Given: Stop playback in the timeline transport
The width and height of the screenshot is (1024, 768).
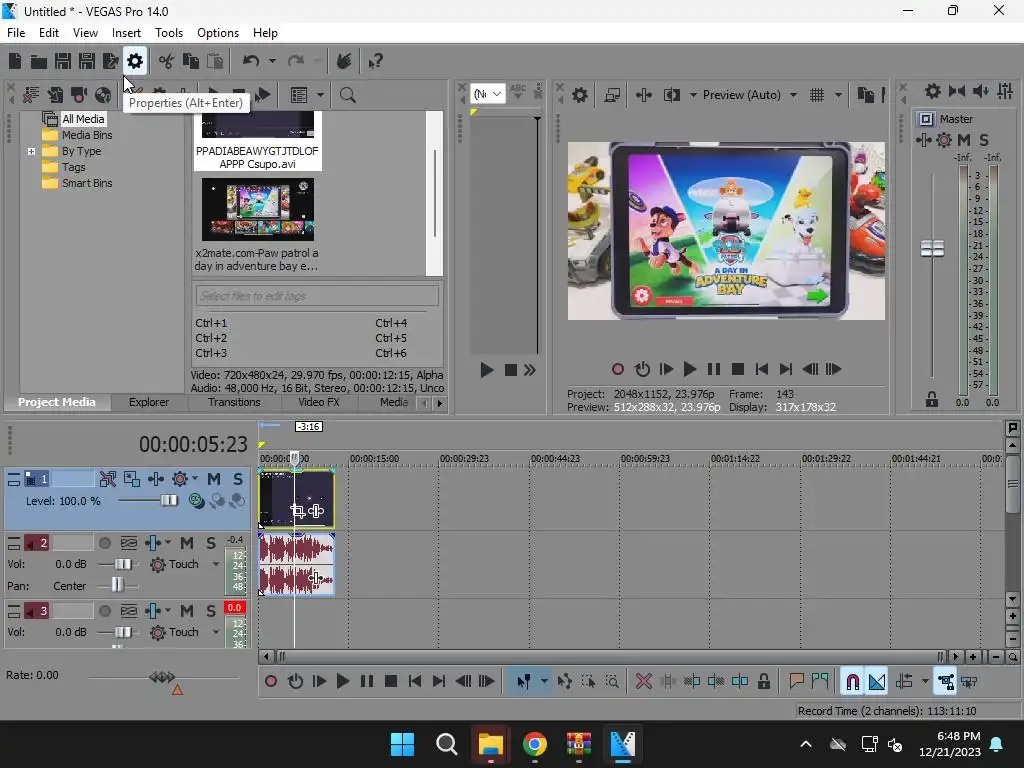Looking at the screenshot, I should click(x=391, y=682).
